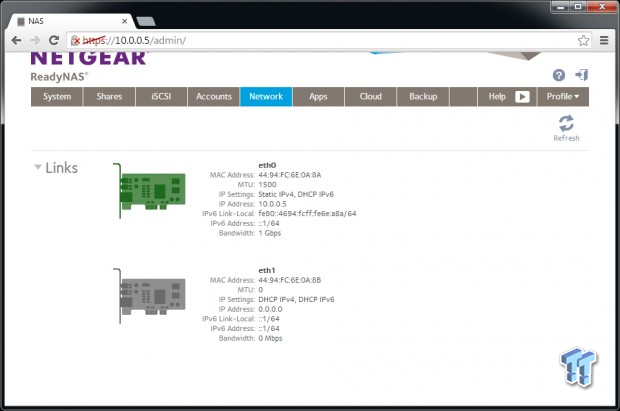This screenshot has width=620, height=411.
Task: Click the MTU value 1500
Action: (x=267, y=185)
